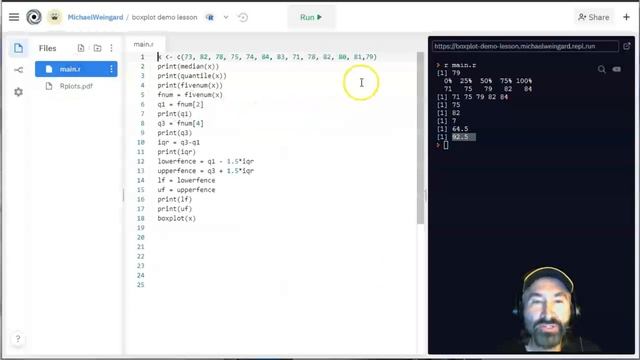Switch to main.r editor tab

click(144, 44)
